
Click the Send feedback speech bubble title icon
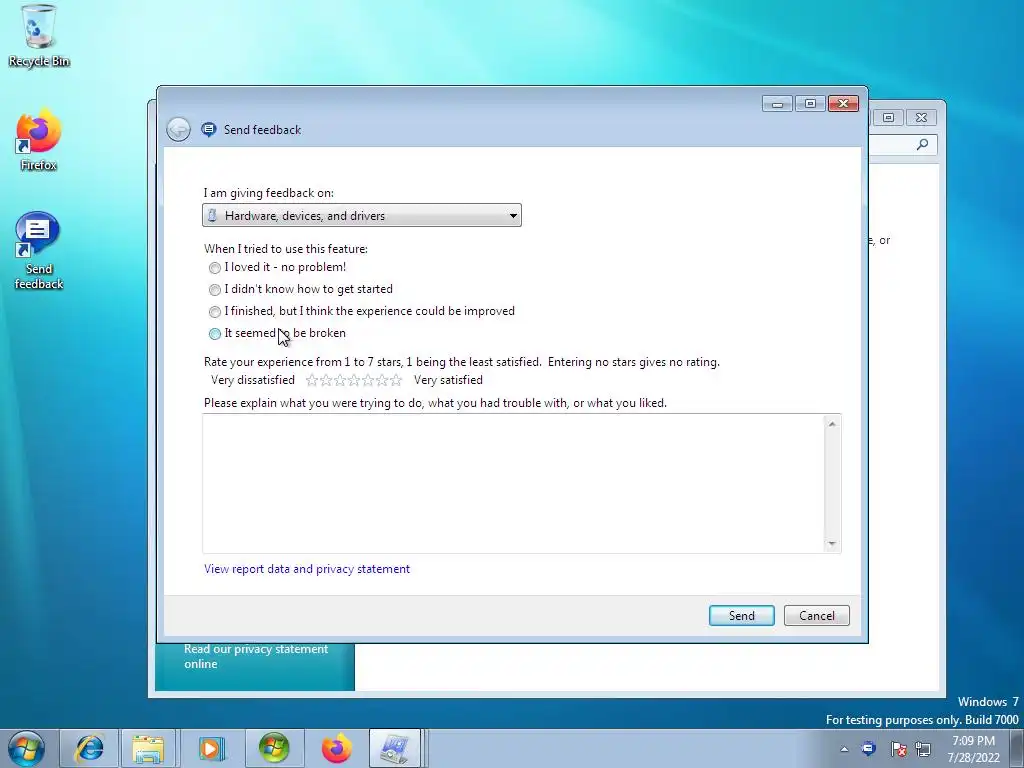click(x=208, y=129)
